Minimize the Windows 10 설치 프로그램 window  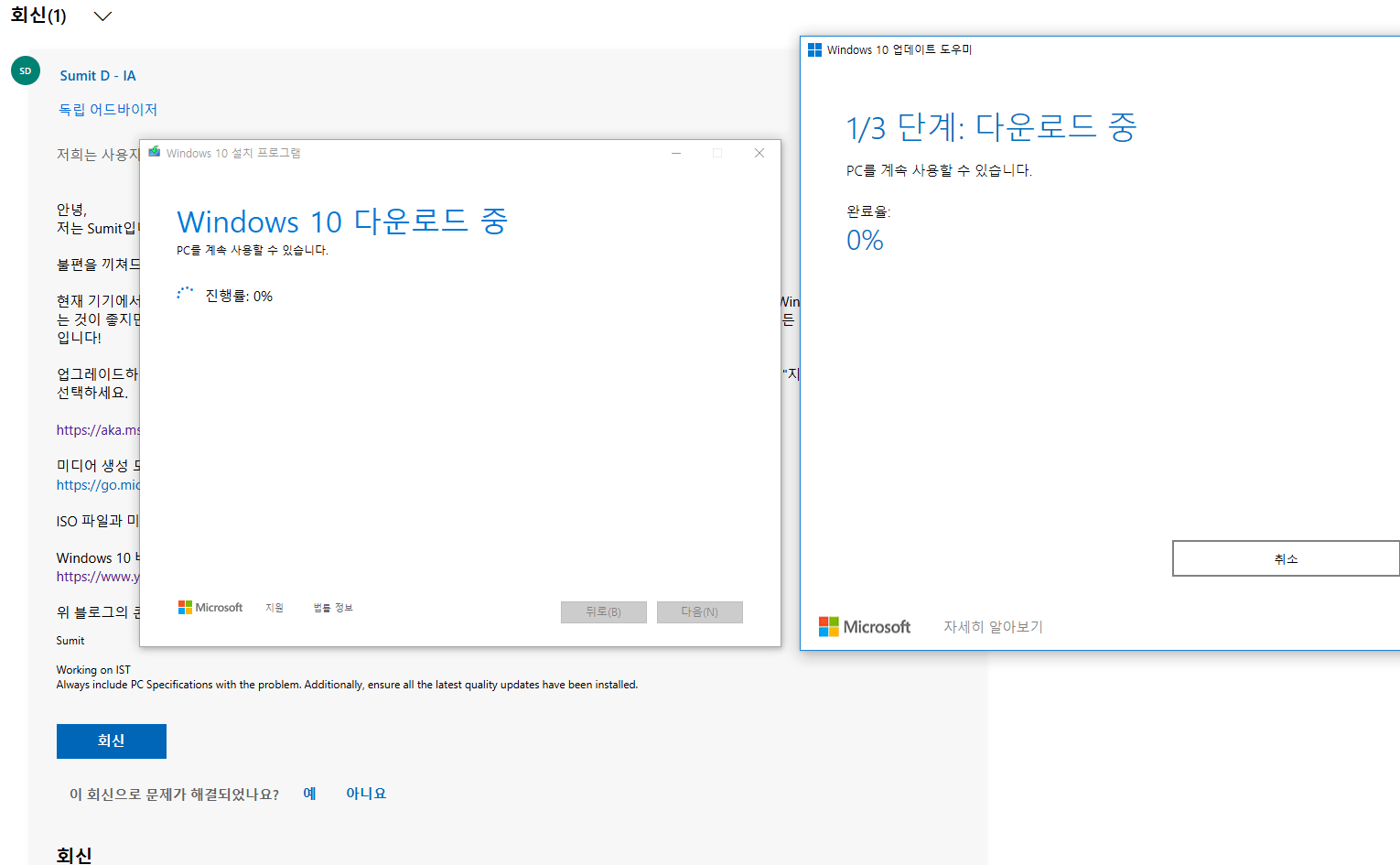click(676, 153)
